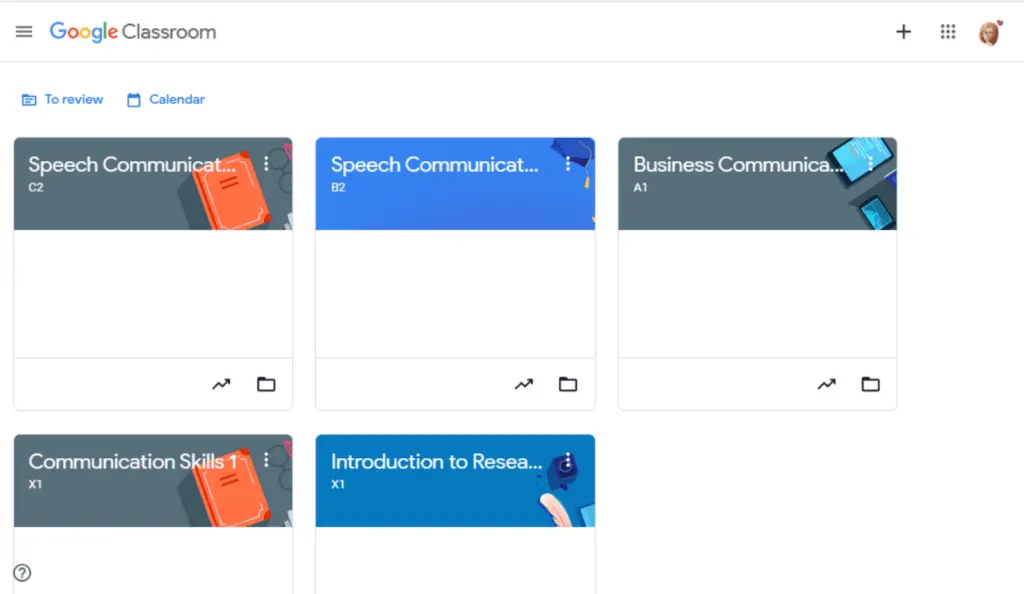Open gradebook trend icon for Speech Communication B2
The height and width of the screenshot is (594, 1024).
click(x=524, y=384)
